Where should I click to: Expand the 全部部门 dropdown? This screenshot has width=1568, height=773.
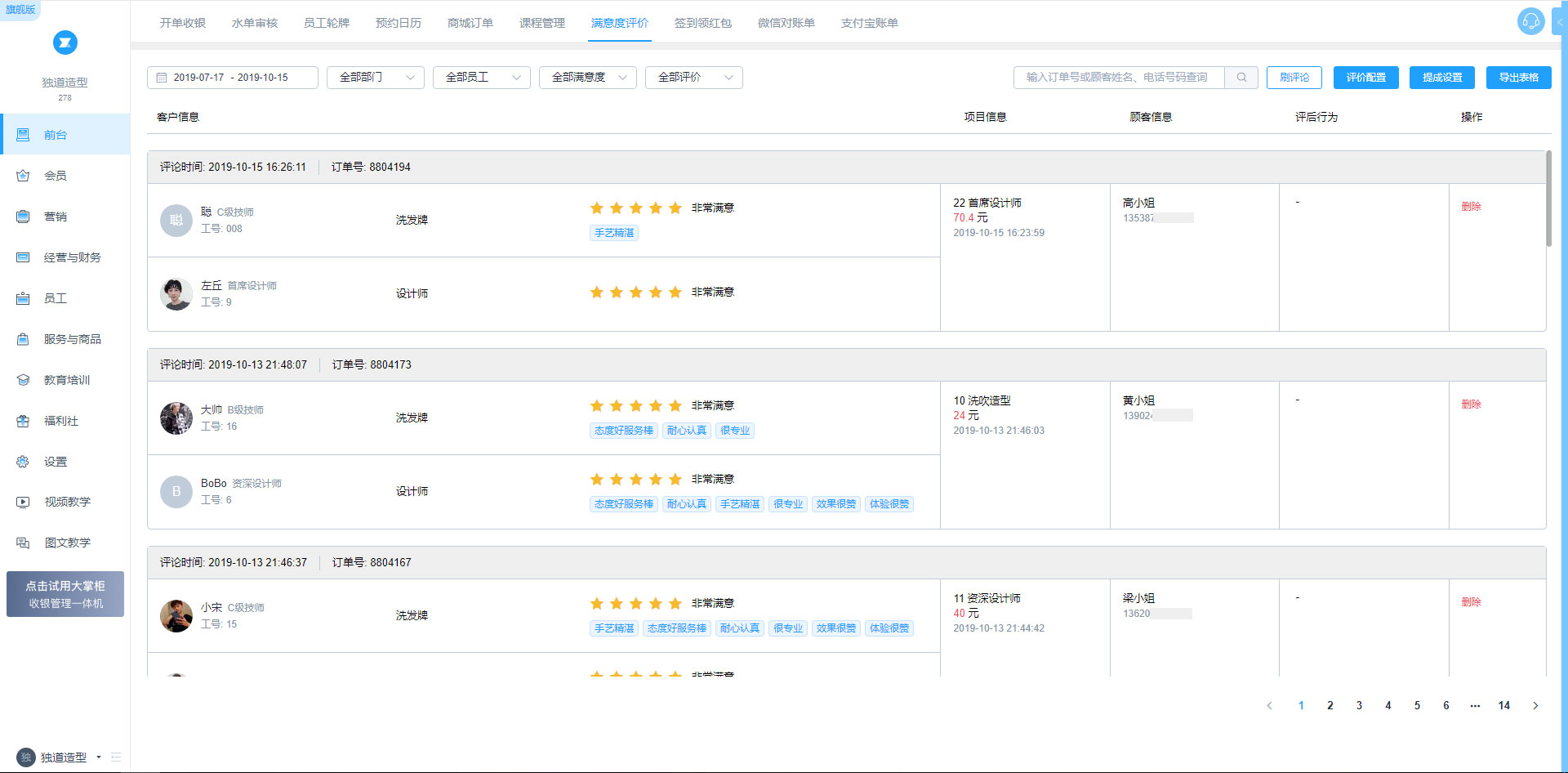tap(375, 78)
